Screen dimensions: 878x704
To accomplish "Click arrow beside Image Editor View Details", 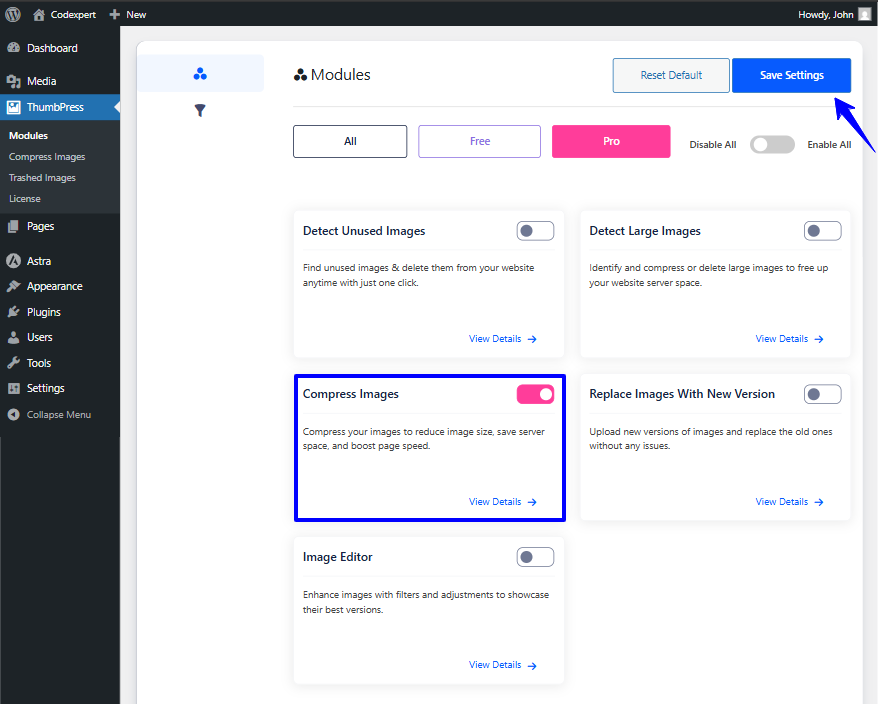I will coord(532,666).
